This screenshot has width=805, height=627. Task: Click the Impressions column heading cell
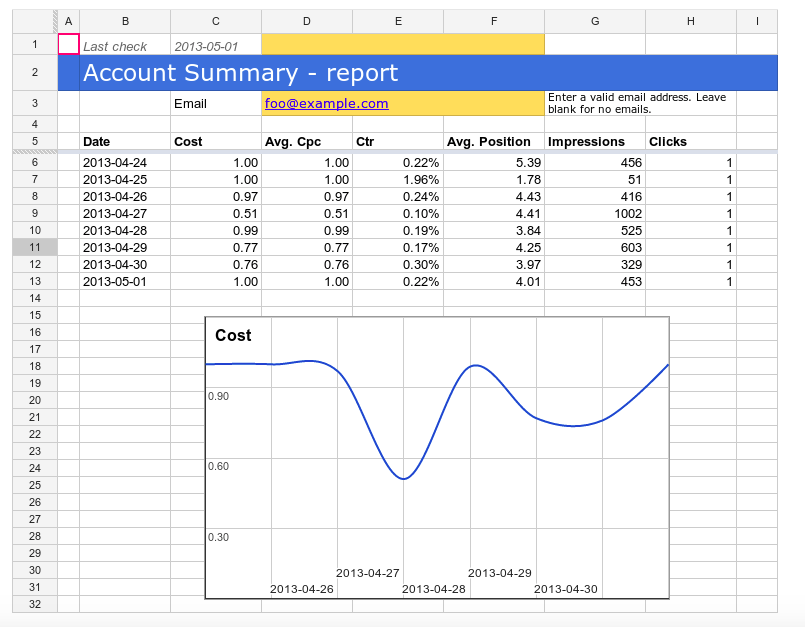(595, 141)
